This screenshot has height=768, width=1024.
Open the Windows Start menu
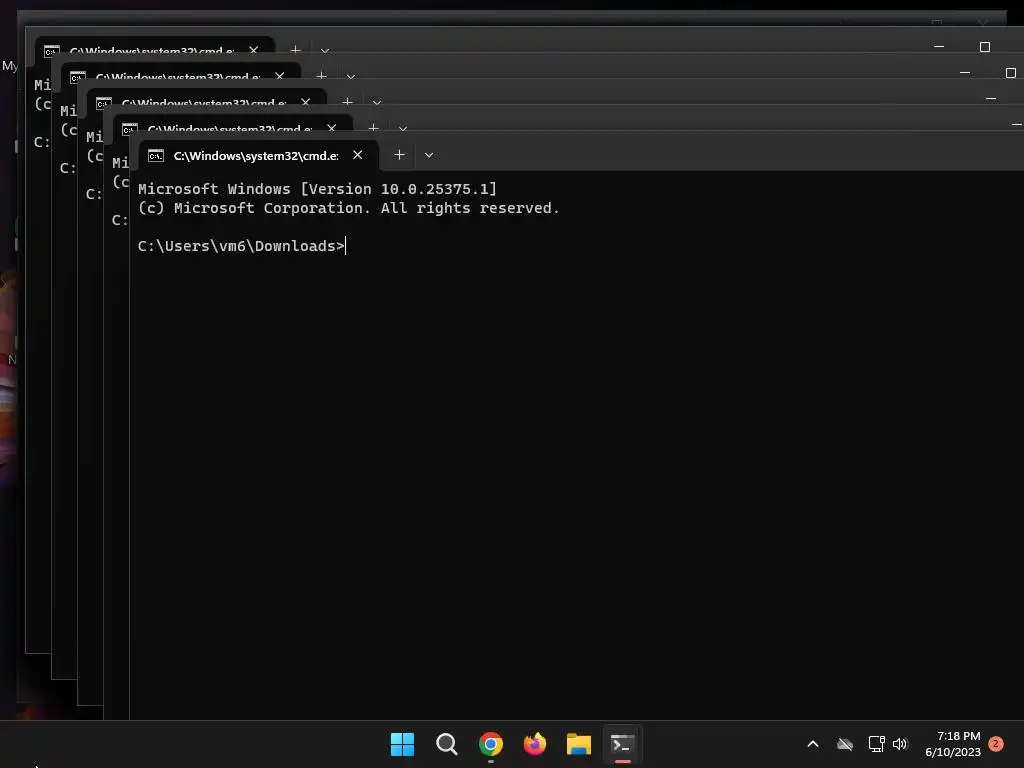(x=402, y=744)
